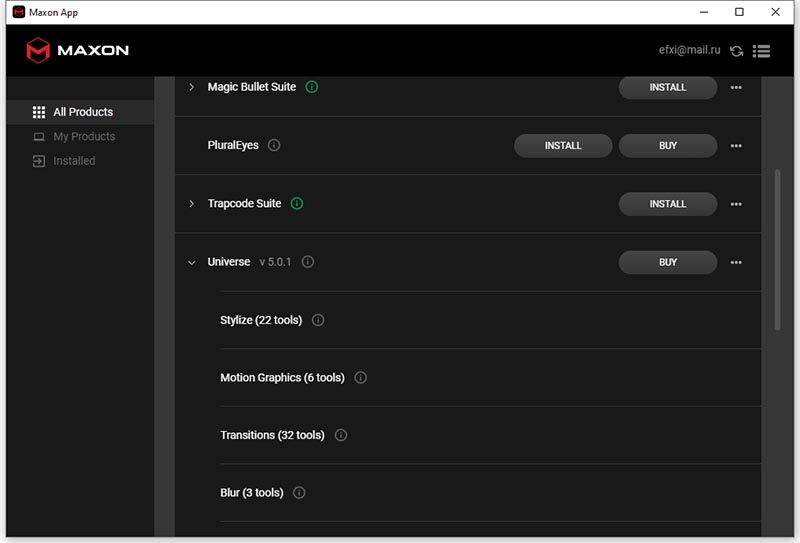The height and width of the screenshot is (543, 800).
Task: Open info for Magic Bullet Suite
Action: [x=312, y=87]
